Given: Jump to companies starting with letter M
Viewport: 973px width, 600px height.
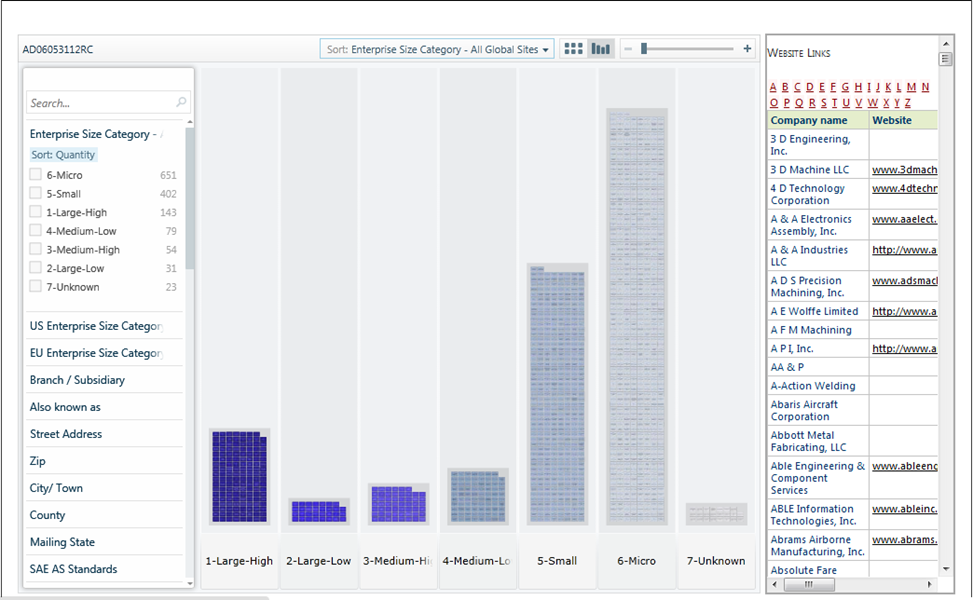Looking at the screenshot, I should [910, 87].
